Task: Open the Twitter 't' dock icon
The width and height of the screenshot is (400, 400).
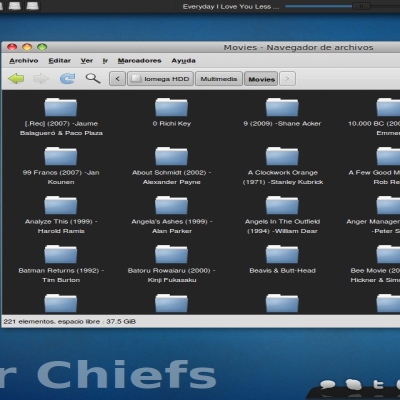Action: [378, 384]
